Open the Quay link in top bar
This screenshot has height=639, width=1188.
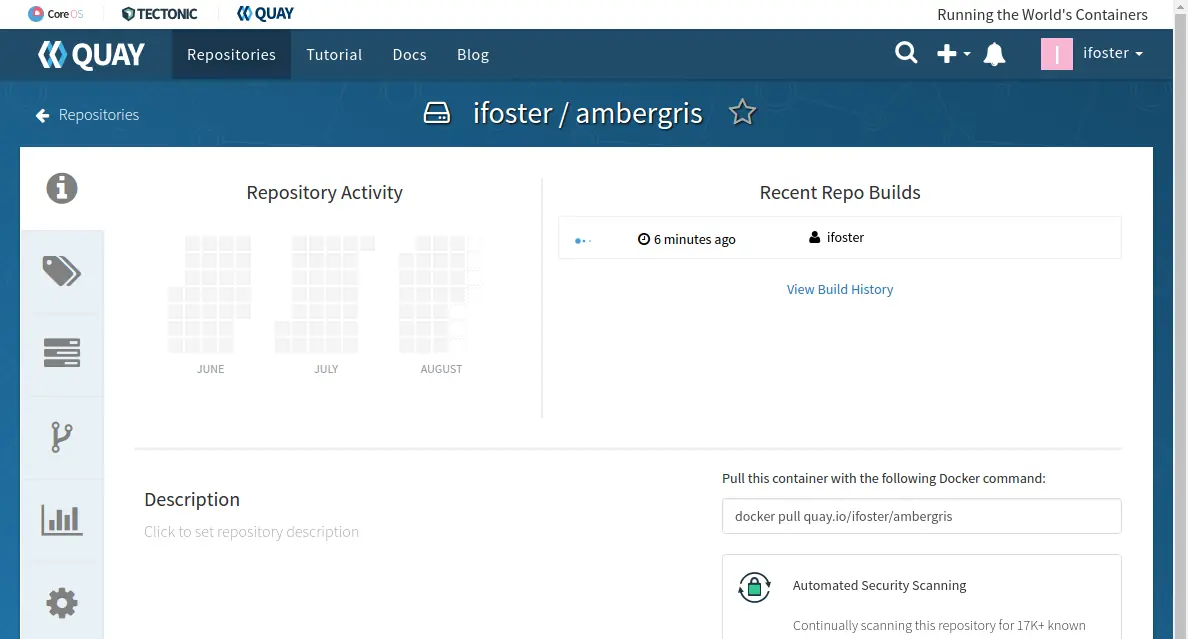pyautogui.click(x=265, y=14)
